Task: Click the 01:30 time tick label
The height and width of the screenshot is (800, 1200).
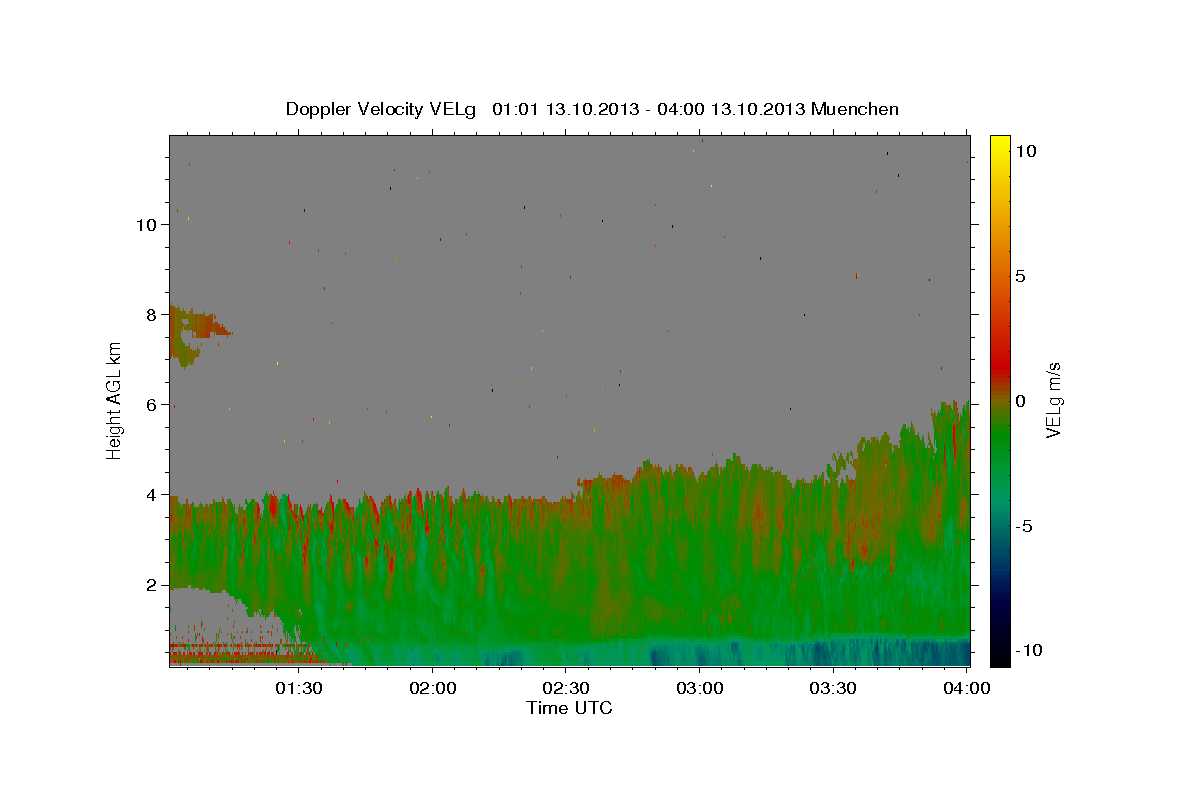Action: (299, 688)
